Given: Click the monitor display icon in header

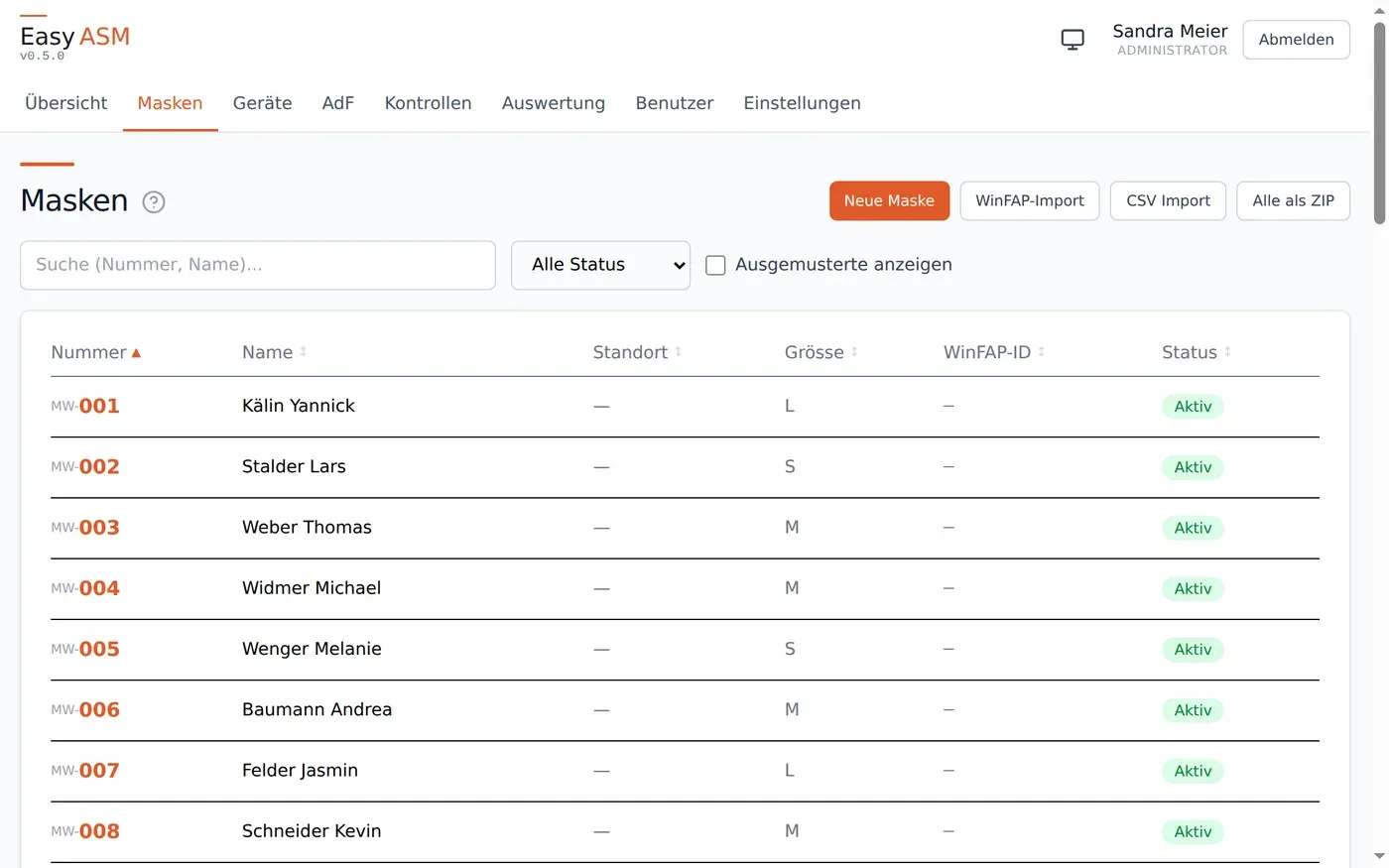Looking at the screenshot, I should [x=1073, y=40].
